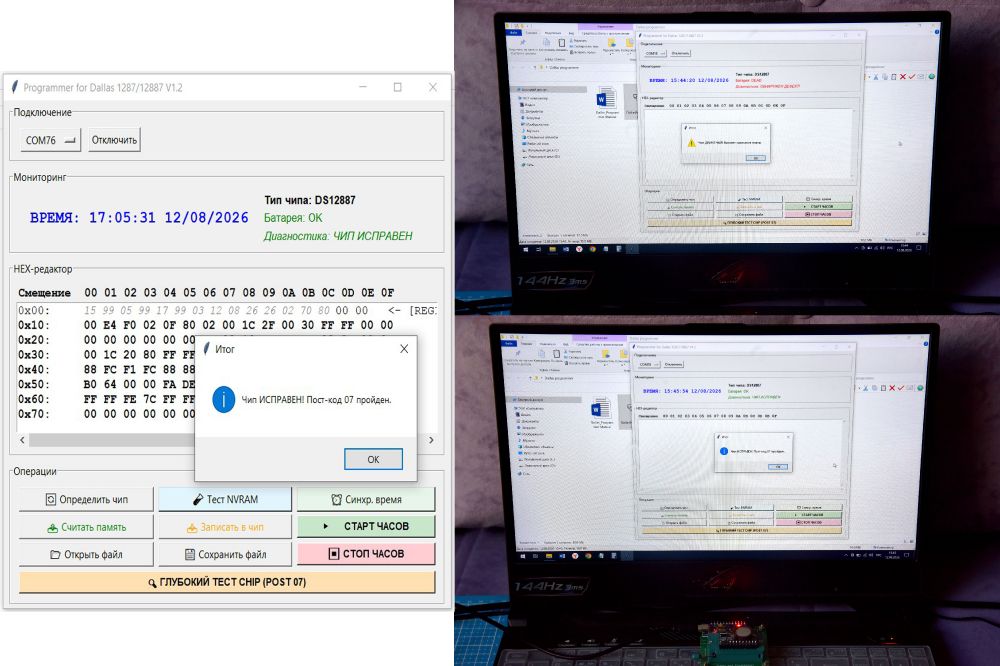This screenshot has height=666, width=1000.
Task: Read memory with Считать память
Action: (86, 527)
